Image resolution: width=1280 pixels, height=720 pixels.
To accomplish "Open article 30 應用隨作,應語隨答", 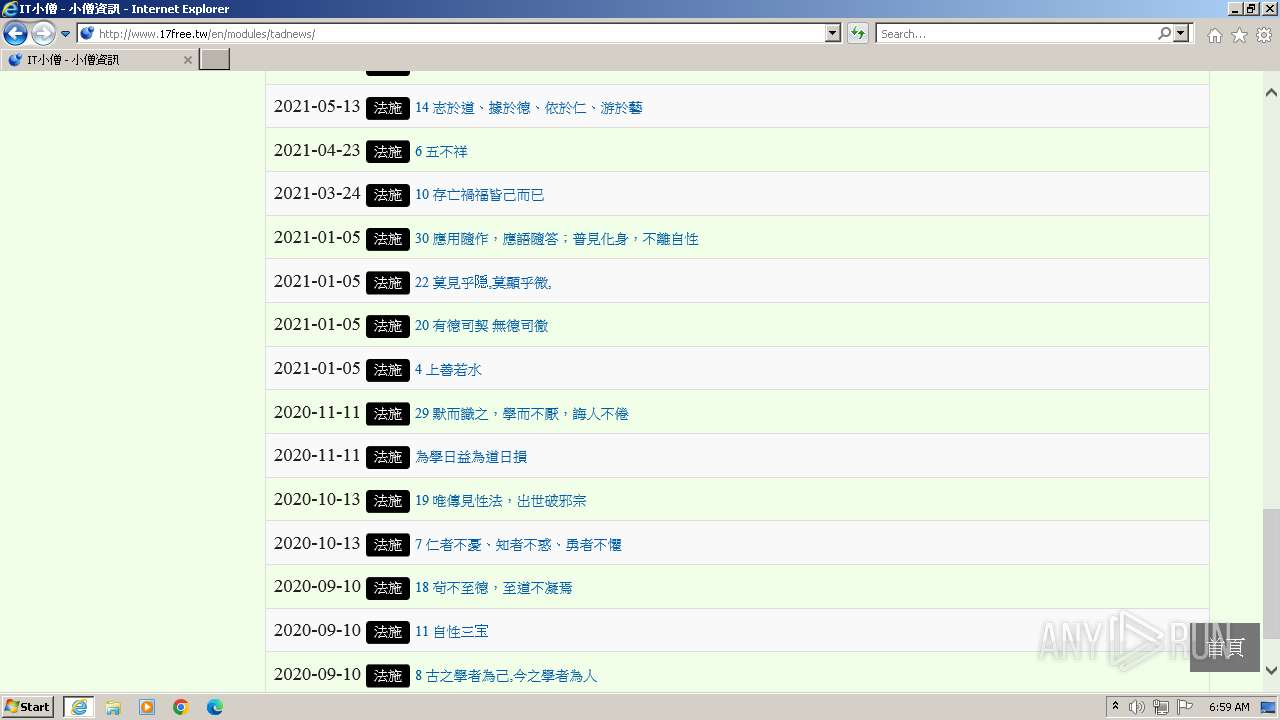I will [557, 239].
